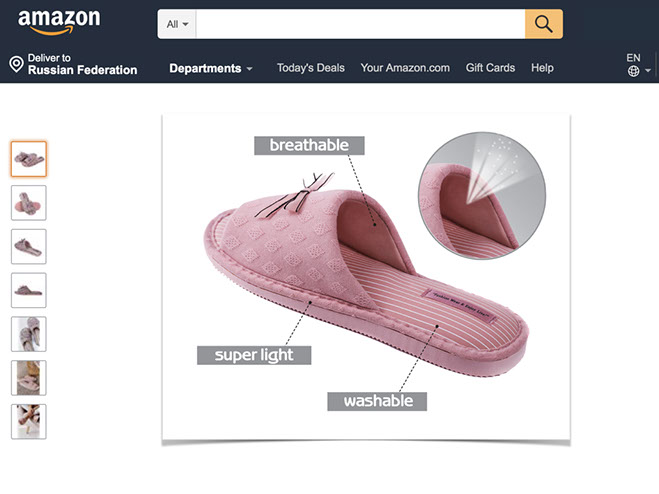
Task: Go to Your Amazon.com
Action: pyautogui.click(x=405, y=68)
